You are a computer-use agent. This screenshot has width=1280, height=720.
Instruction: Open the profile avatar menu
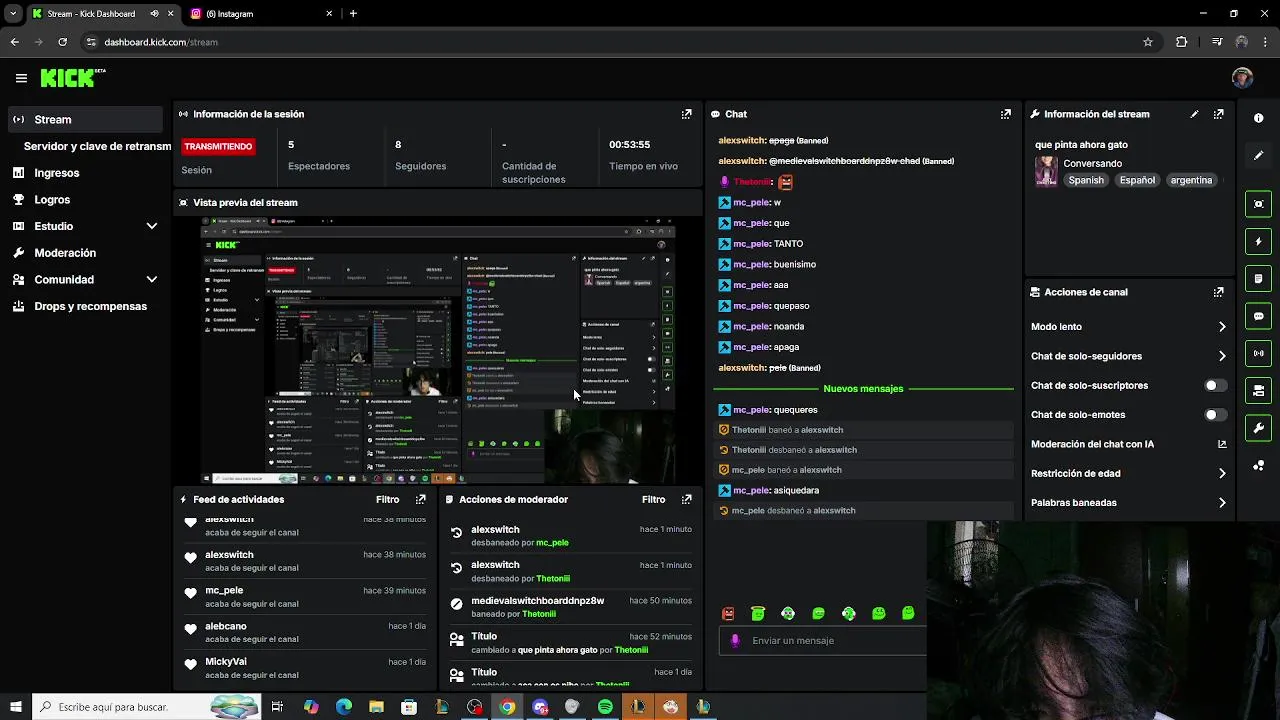(1242, 78)
